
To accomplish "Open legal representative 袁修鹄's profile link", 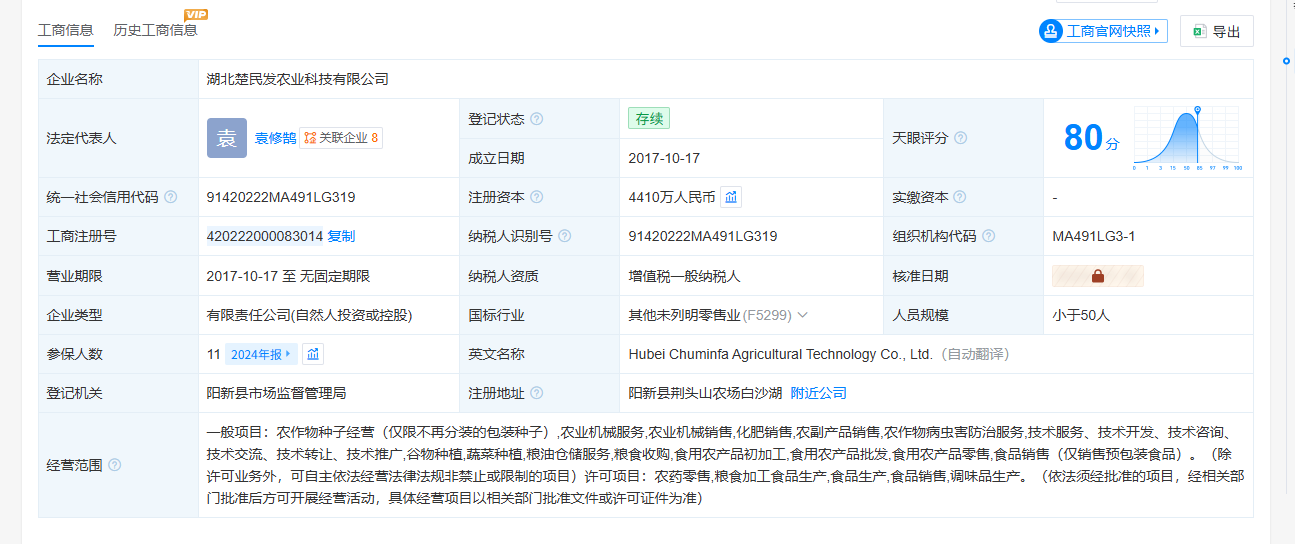I will tap(274, 138).
